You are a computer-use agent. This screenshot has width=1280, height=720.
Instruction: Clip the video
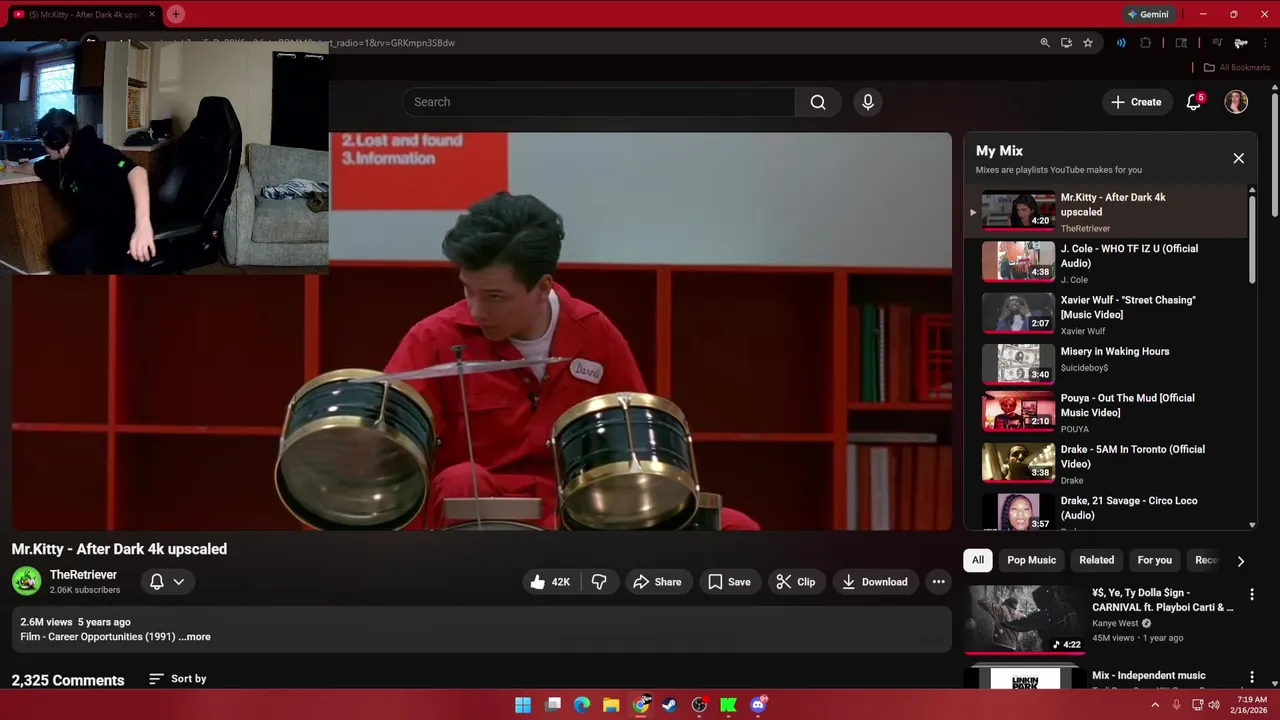tap(796, 582)
